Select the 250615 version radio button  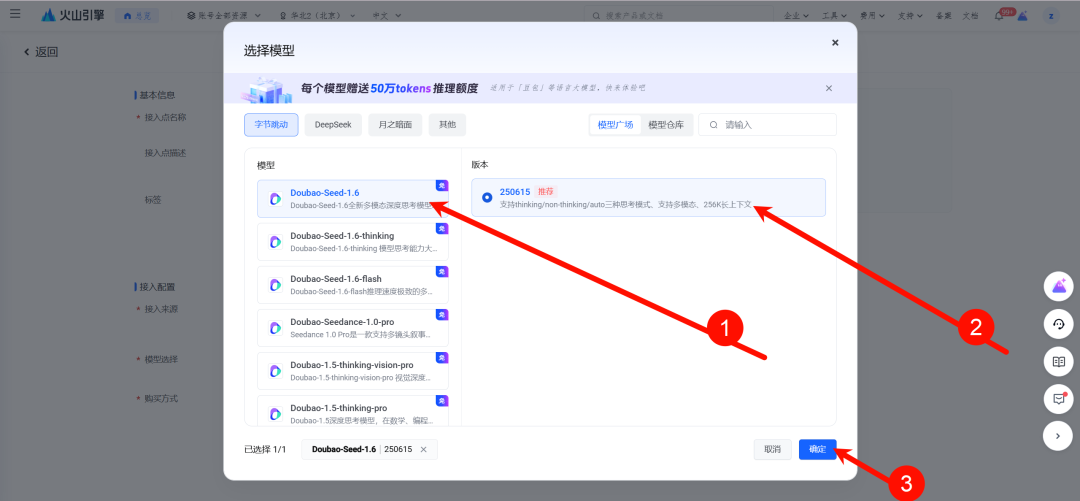(x=487, y=197)
